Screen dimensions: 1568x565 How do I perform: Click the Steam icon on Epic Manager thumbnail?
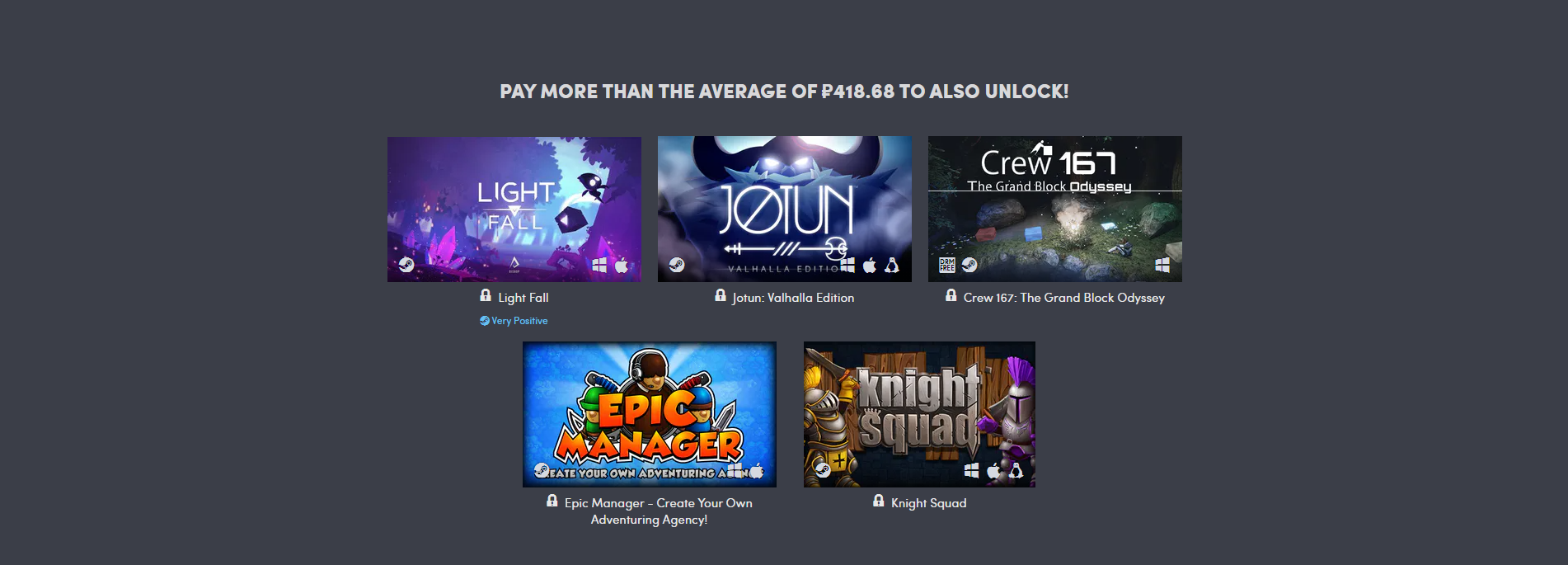tap(542, 470)
